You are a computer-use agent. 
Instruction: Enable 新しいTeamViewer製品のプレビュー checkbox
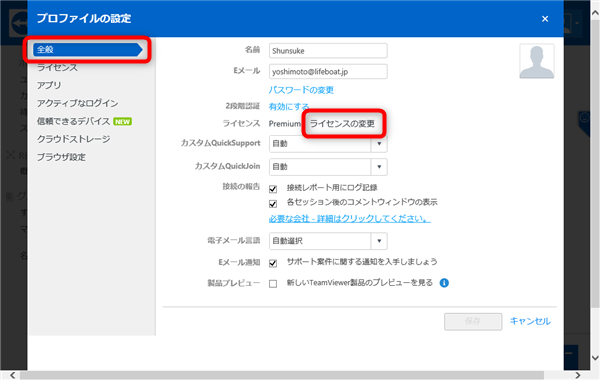[x=273, y=284]
